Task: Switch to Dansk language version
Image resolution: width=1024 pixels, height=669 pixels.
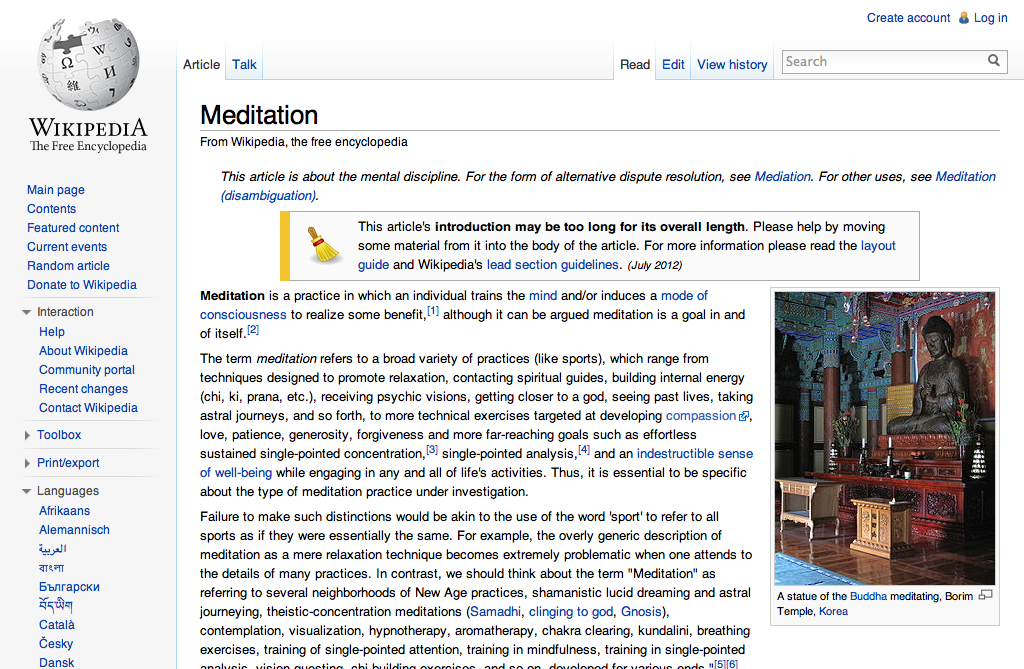Action: tap(56, 662)
